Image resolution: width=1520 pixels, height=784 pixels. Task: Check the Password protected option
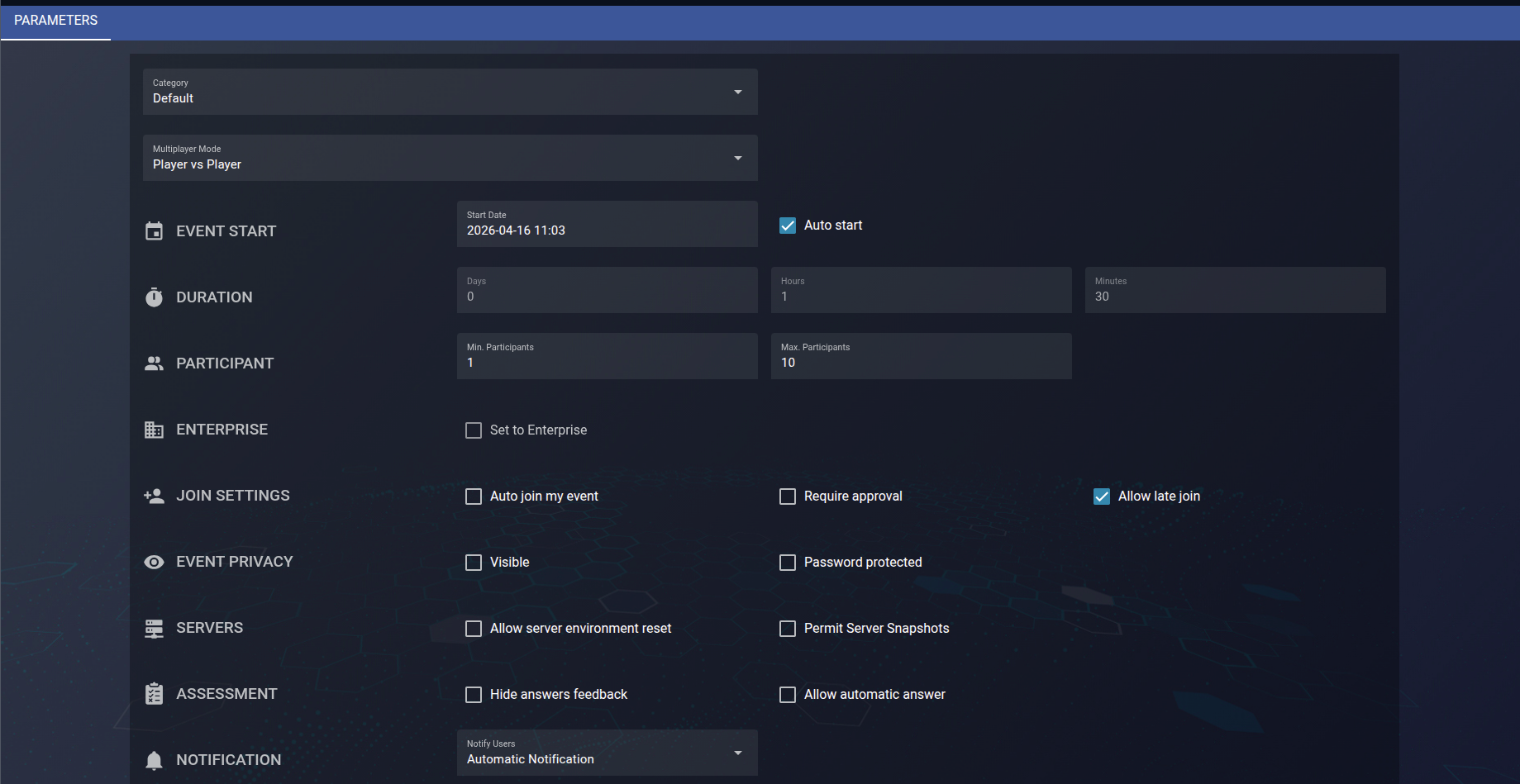coord(788,563)
